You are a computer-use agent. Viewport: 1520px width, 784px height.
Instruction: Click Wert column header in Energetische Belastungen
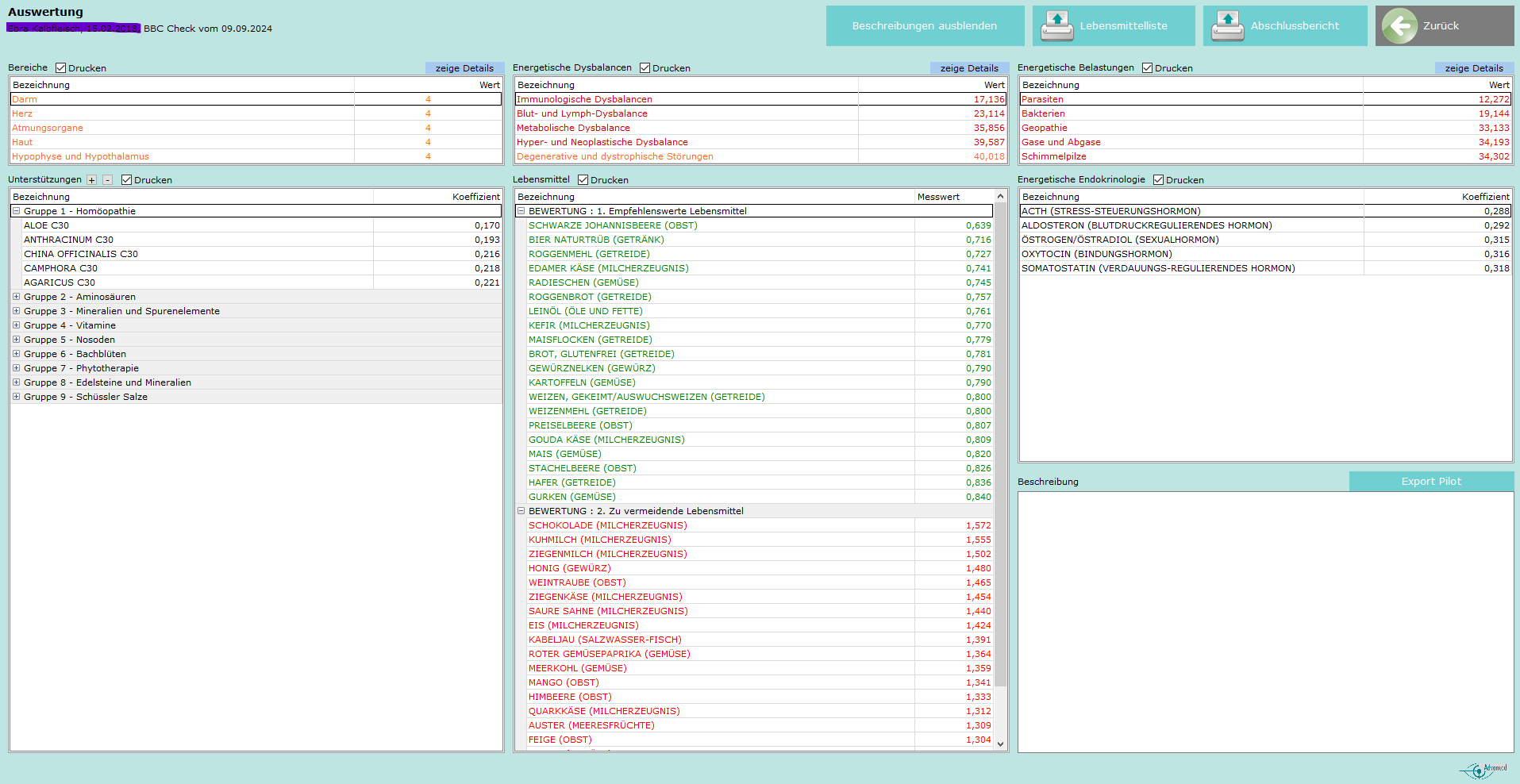click(1437, 85)
